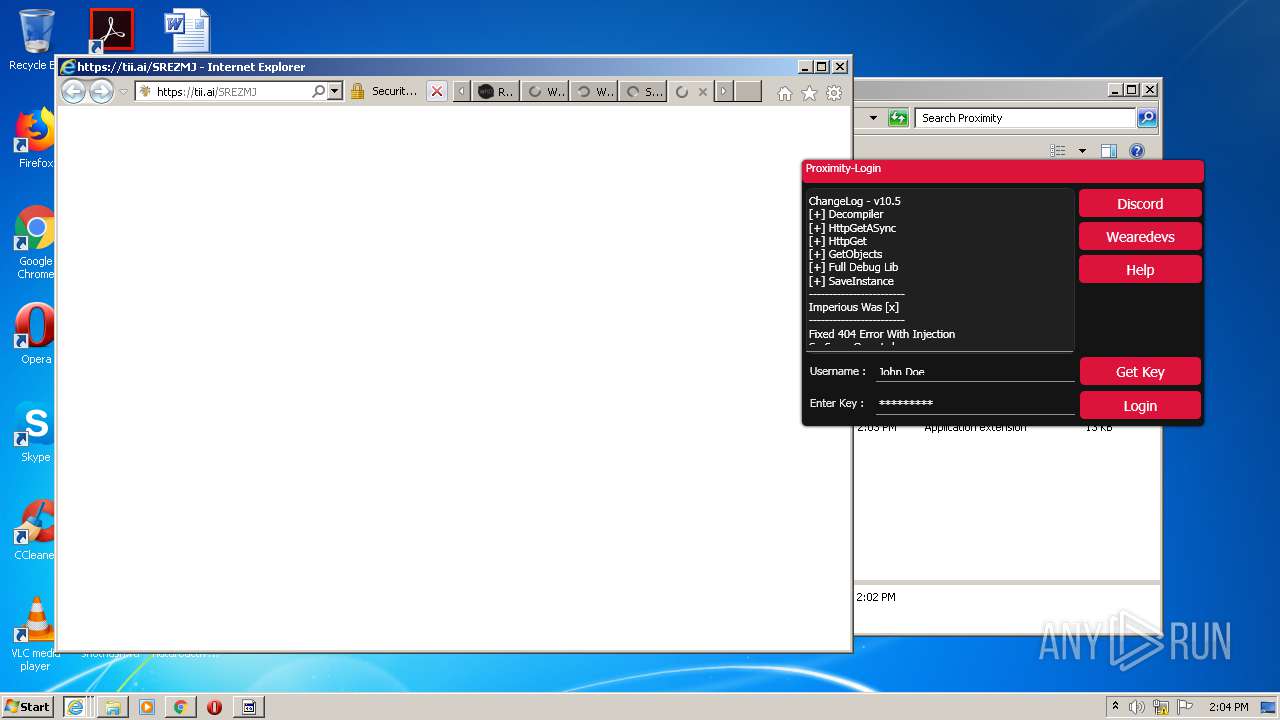The width and height of the screenshot is (1280, 720).
Task: Click Explorer green refresh arrows icon
Action: coord(898,118)
